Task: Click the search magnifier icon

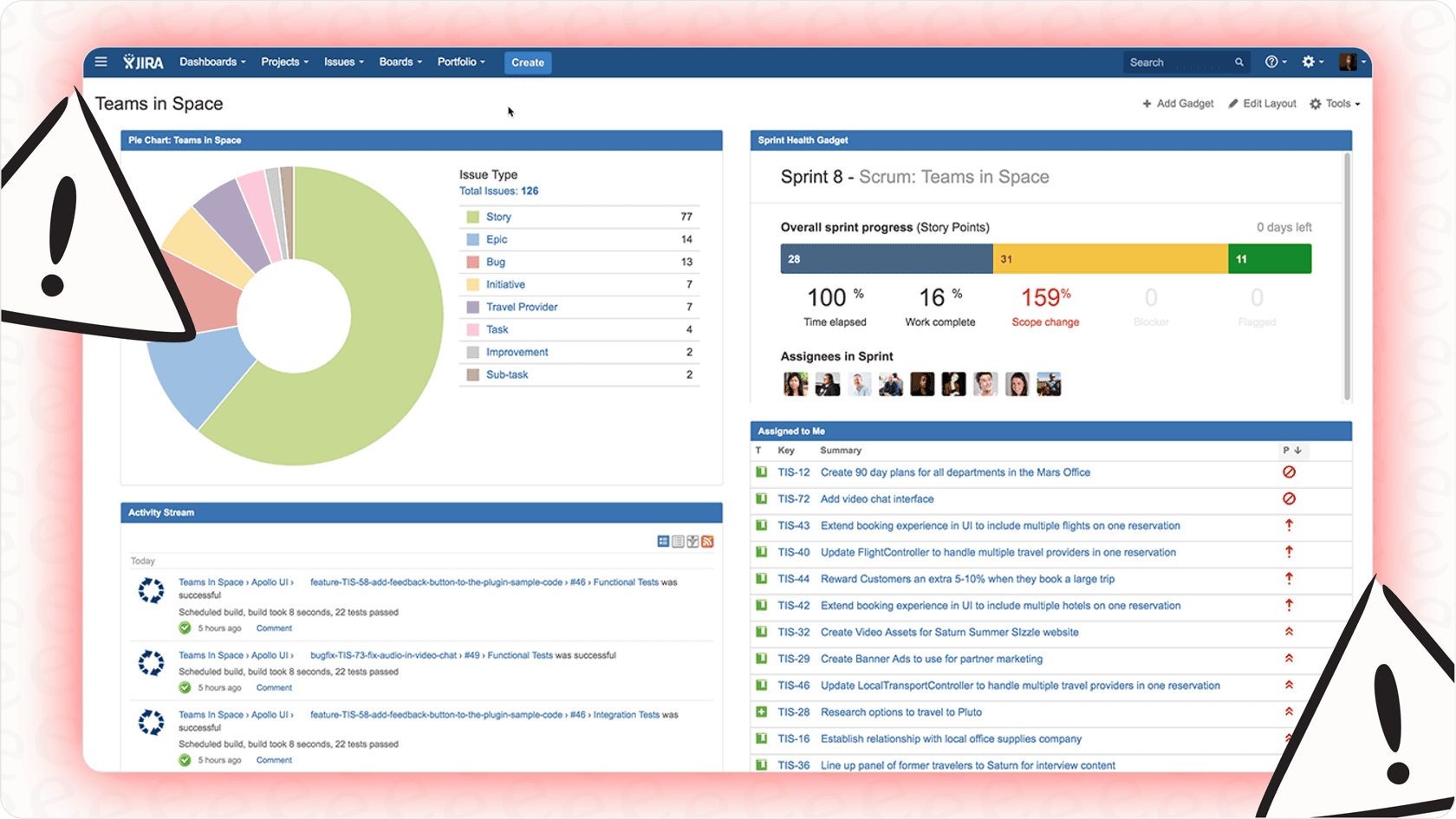Action: coord(1238,62)
